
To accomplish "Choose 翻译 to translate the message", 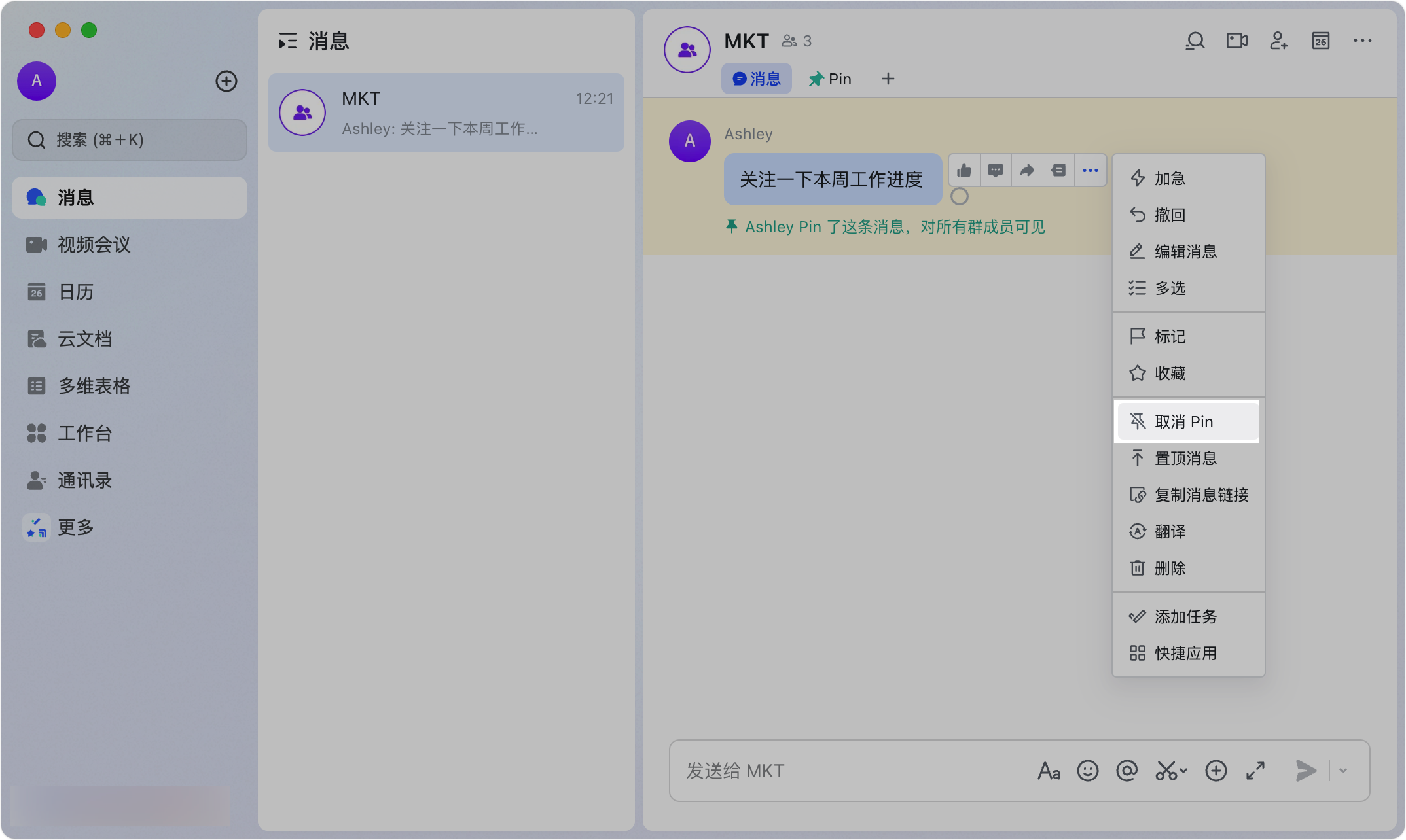I will click(1189, 532).
